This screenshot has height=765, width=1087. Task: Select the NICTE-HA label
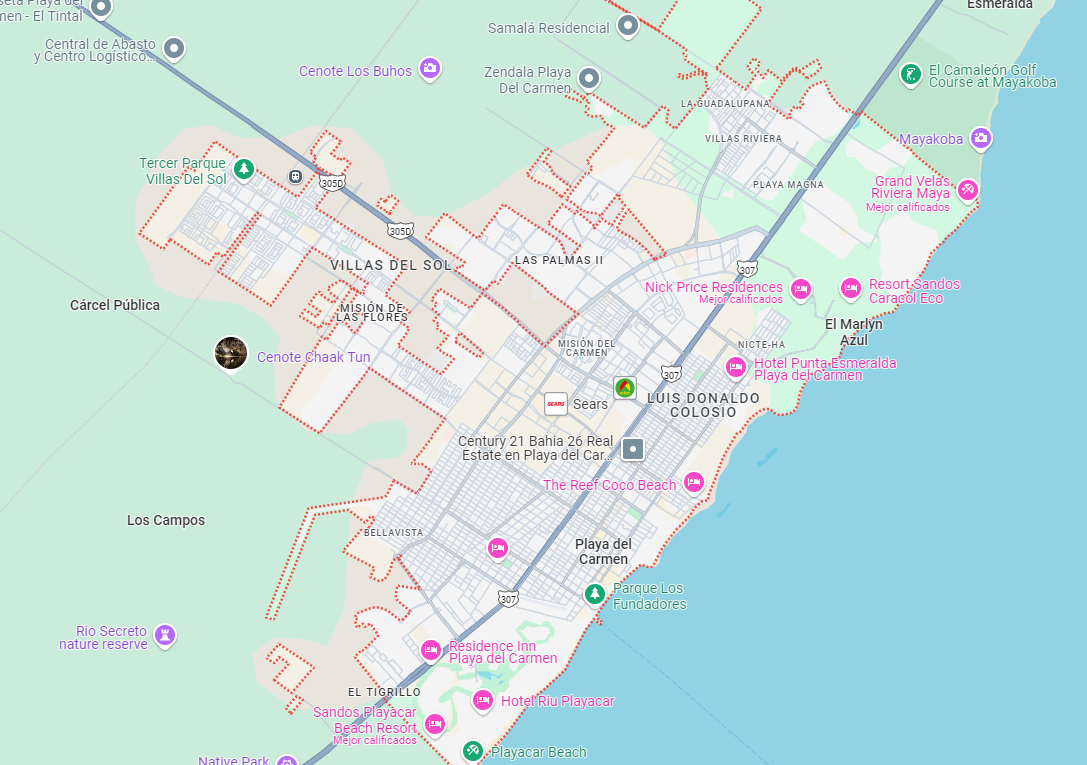point(761,344)
